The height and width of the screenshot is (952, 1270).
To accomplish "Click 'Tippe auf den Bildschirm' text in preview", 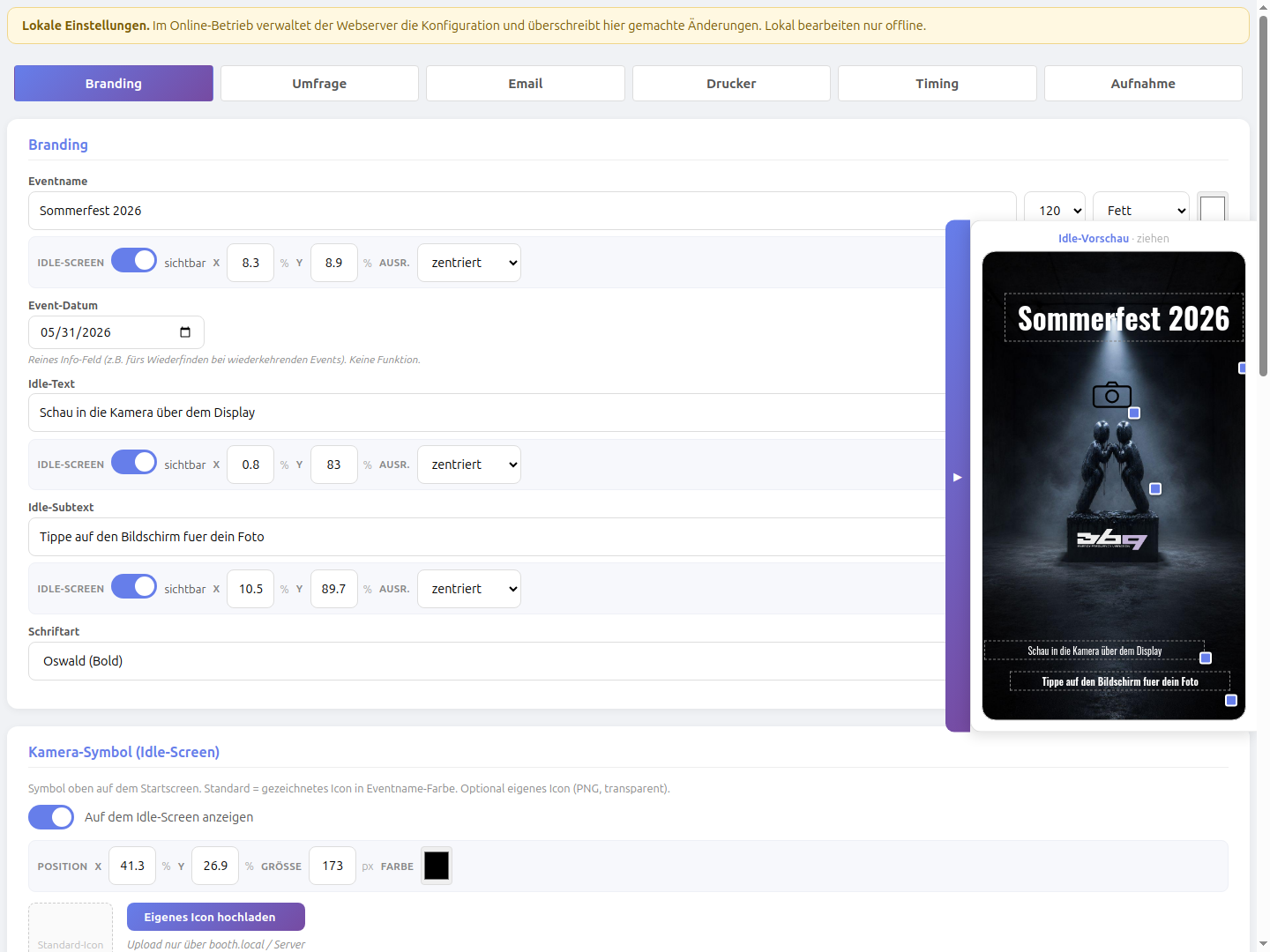I will pyautogui.click(x=1120, y=681).
